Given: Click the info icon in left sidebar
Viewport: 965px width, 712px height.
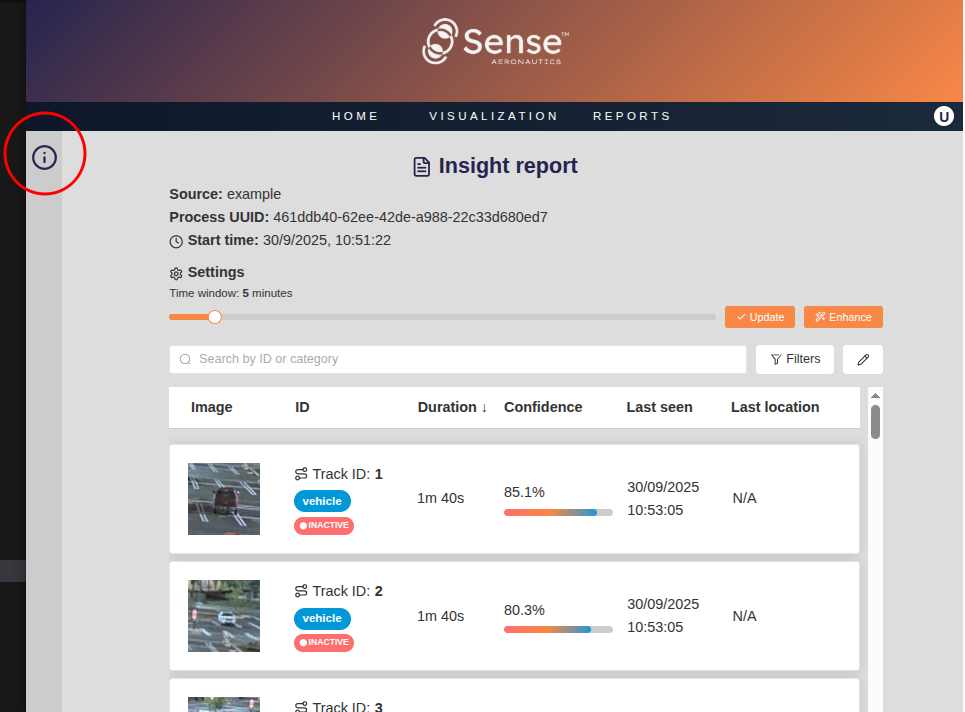Looking at the screenshot, I should 45,157.
